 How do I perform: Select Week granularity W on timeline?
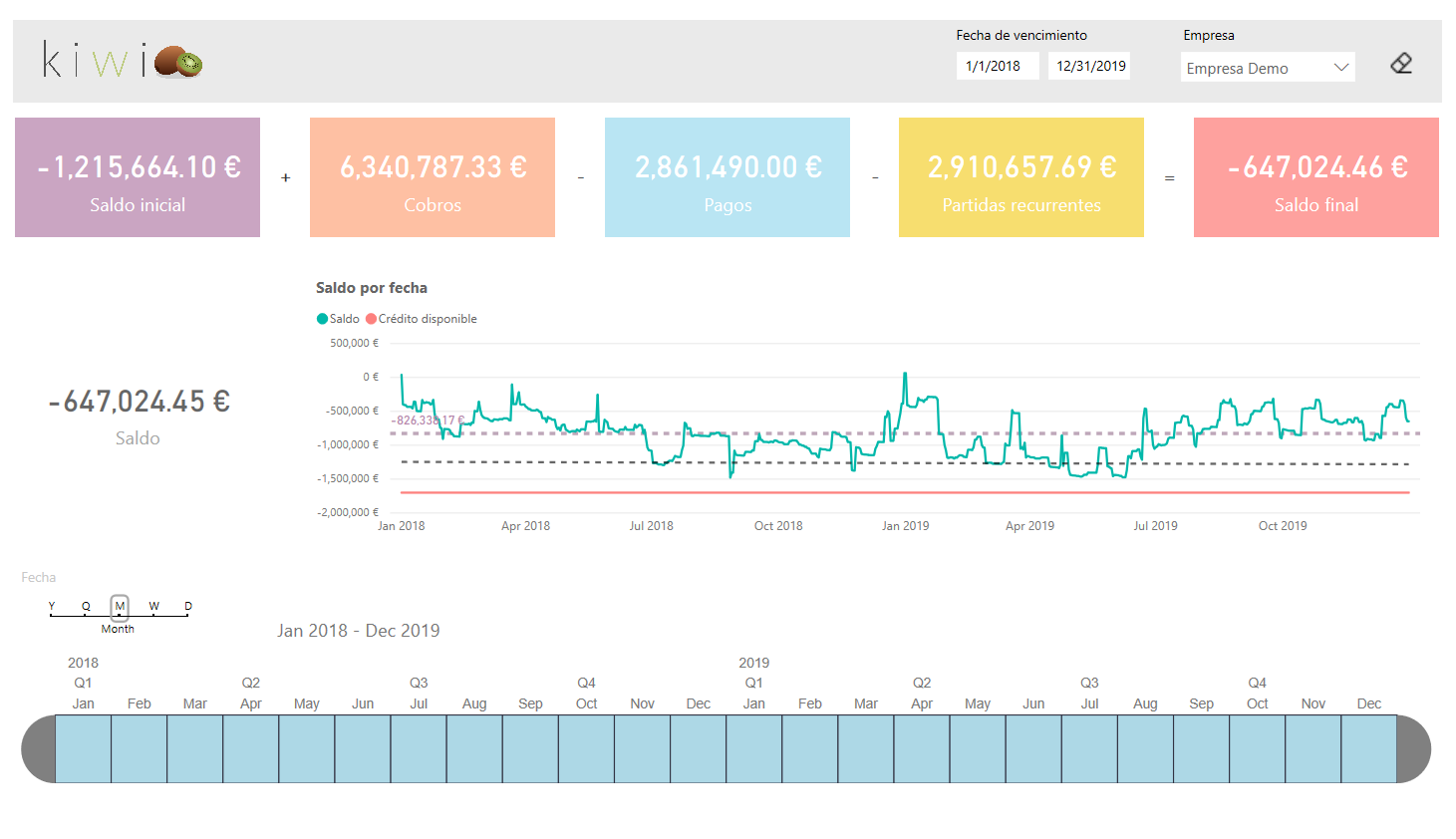[x=154, y=606]
